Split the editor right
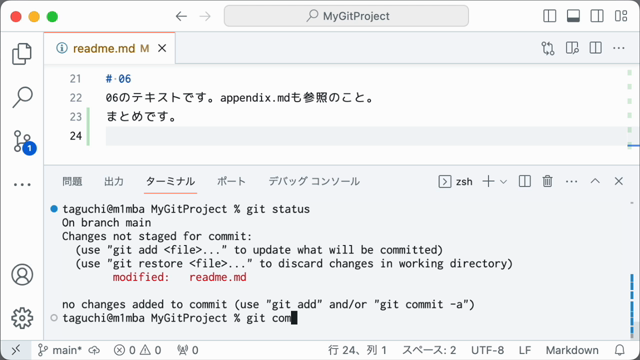This screenshot has width=640, height=360. tap(596, 48)
